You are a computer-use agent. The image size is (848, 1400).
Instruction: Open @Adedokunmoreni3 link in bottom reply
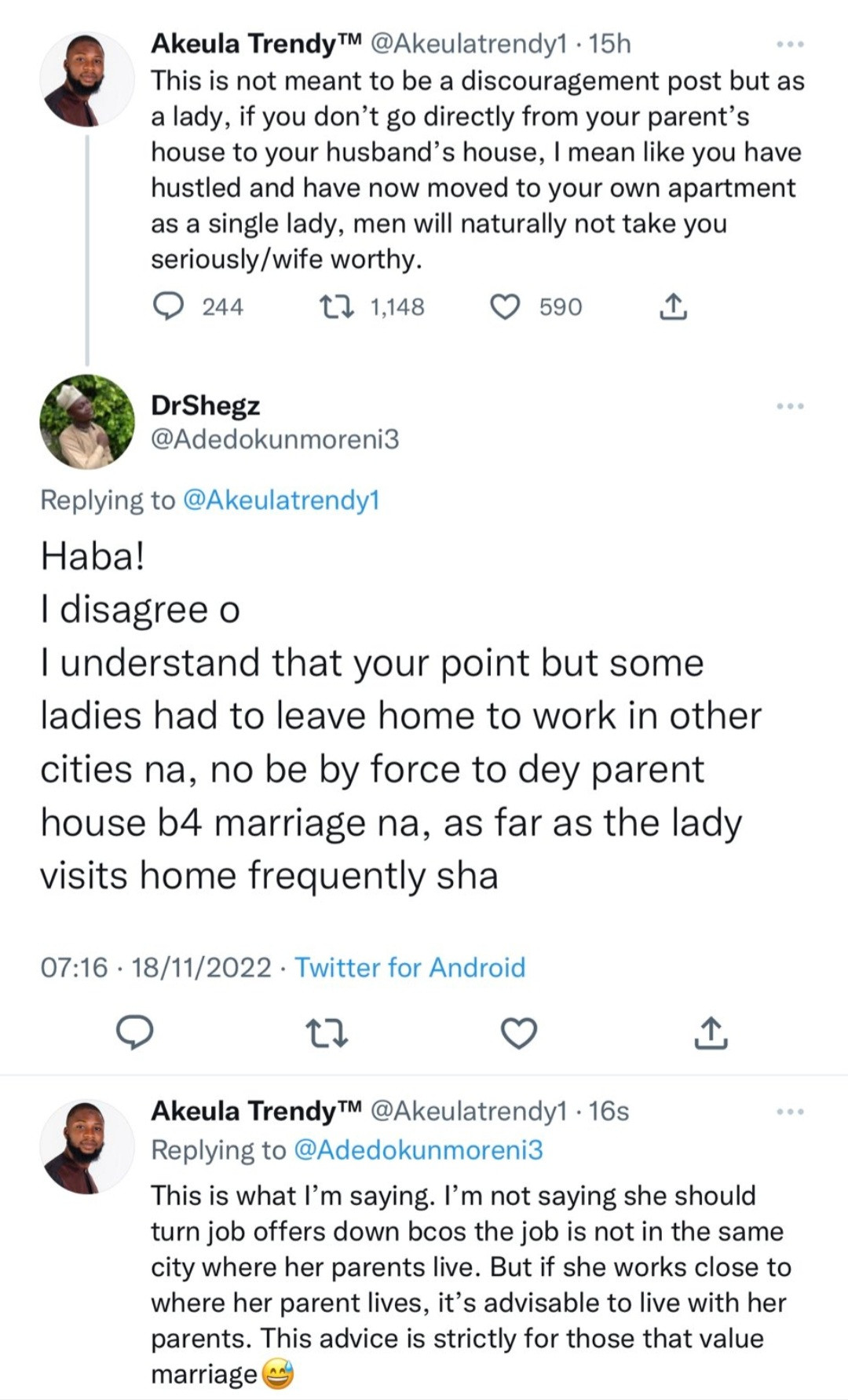(x=418, y=1150)
